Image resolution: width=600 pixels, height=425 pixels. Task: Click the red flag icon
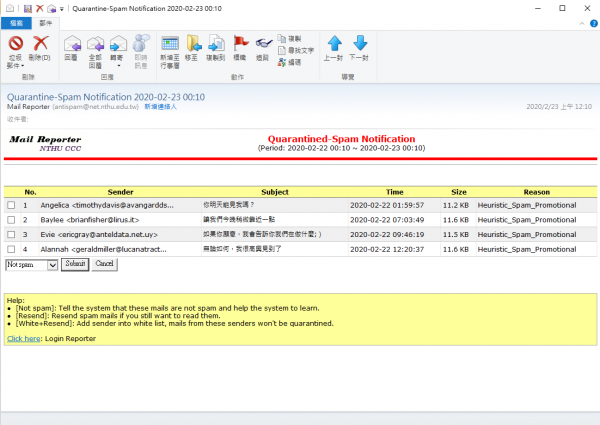pos(240,45)
